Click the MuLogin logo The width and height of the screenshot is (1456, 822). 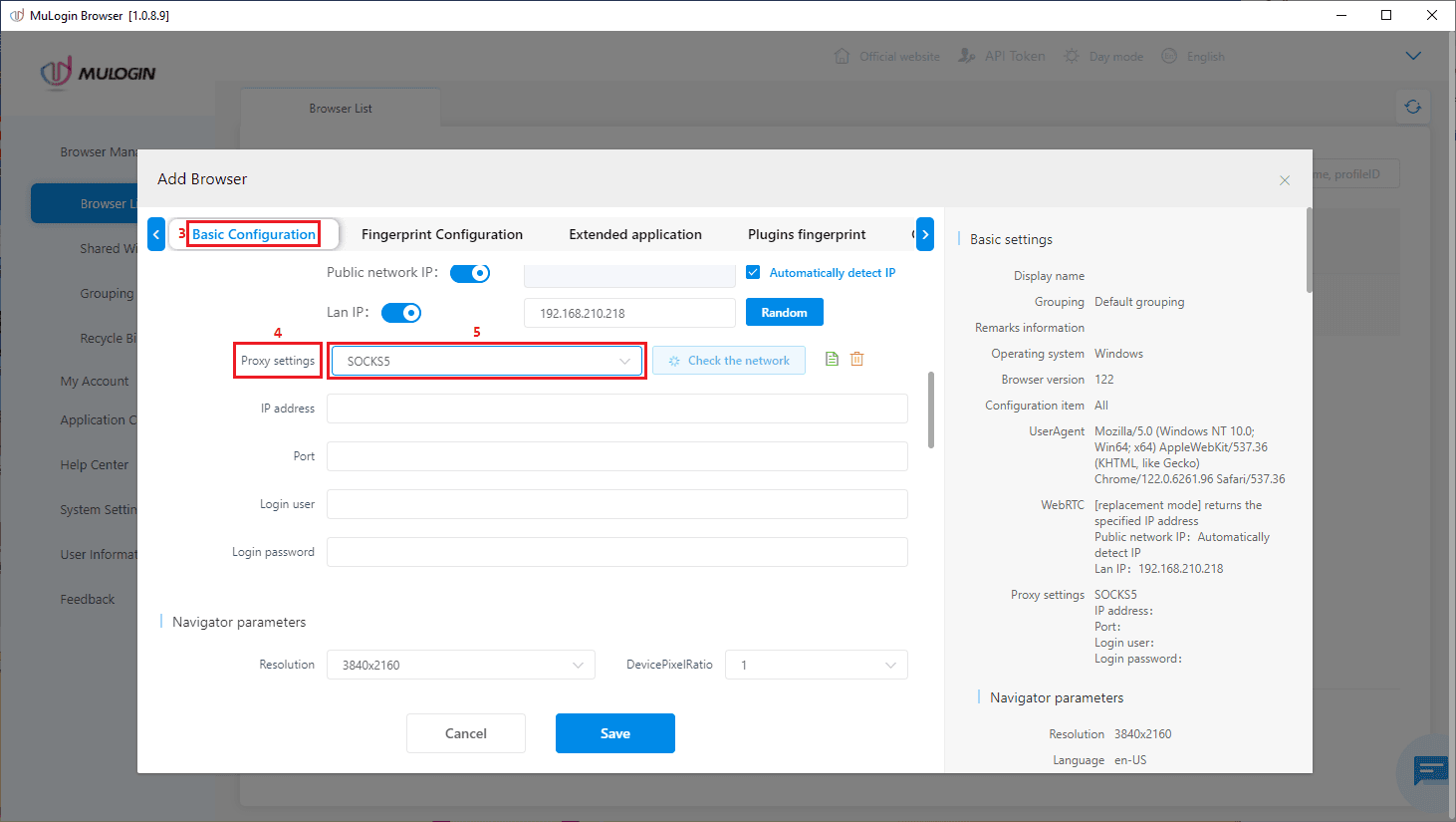click(x=98, y=73)
